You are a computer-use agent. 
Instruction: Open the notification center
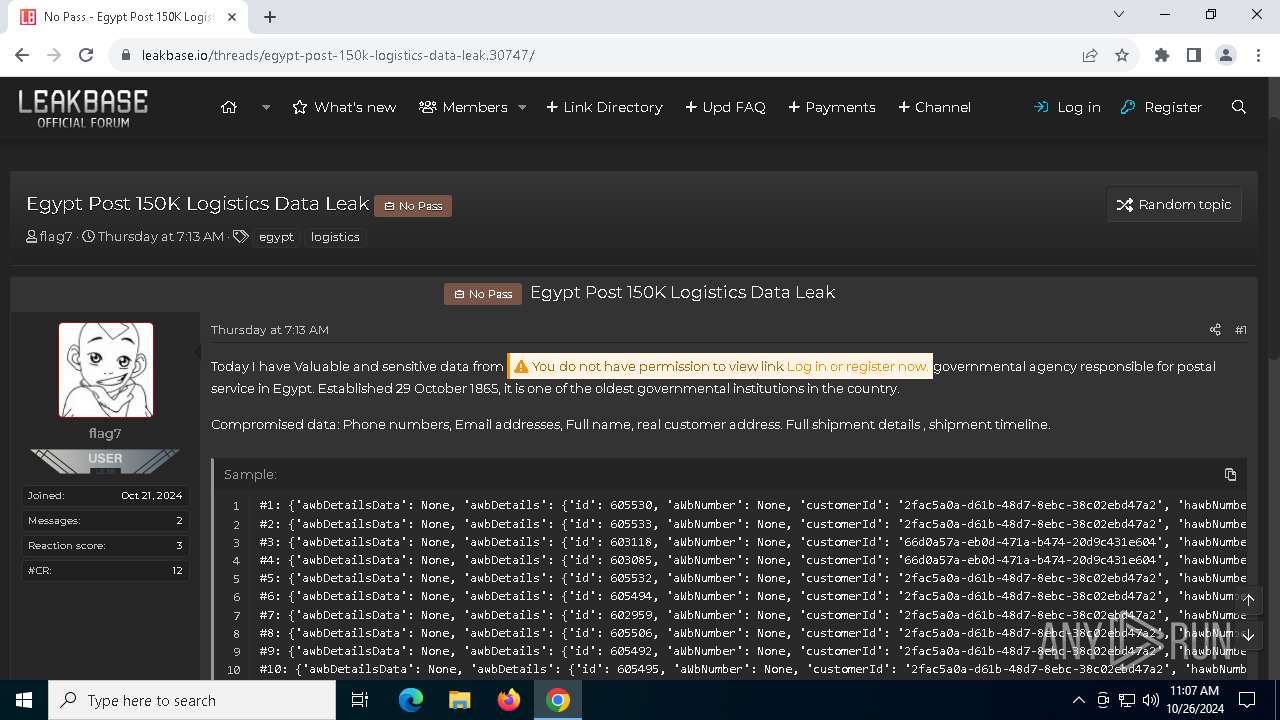1246,700
